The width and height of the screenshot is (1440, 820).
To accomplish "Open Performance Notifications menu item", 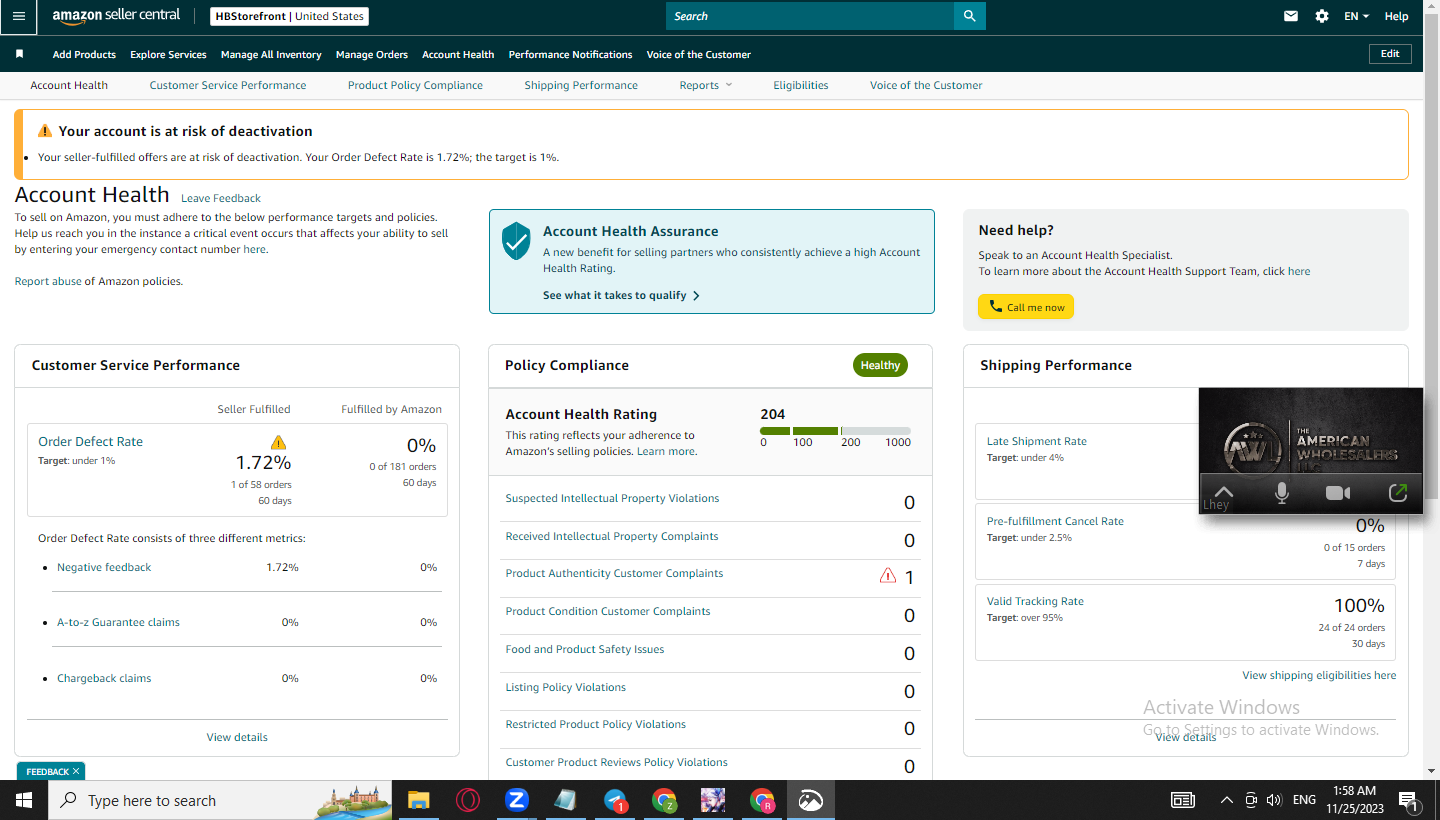I will point(570,54).
